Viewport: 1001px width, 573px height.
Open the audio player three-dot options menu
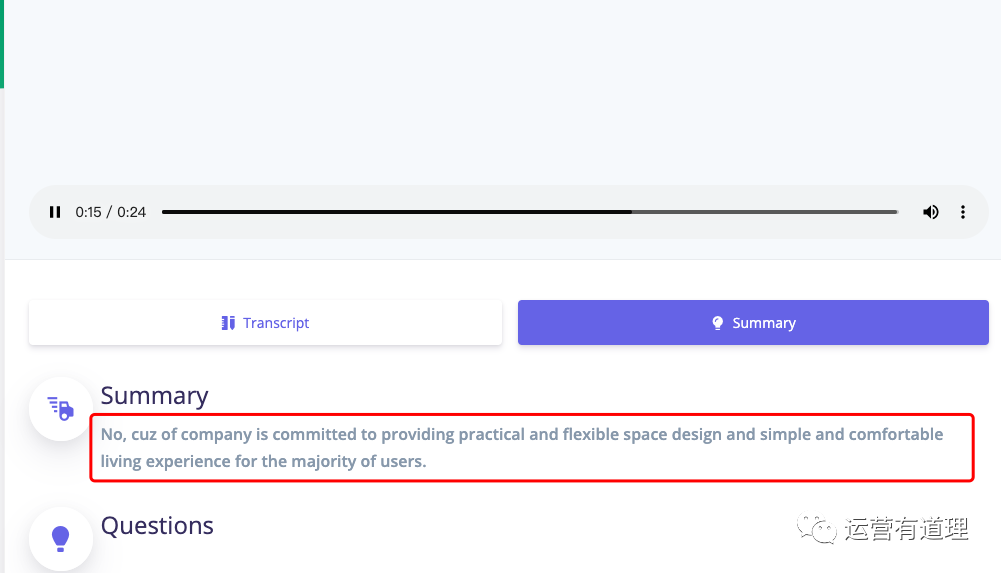click(963, 212)
